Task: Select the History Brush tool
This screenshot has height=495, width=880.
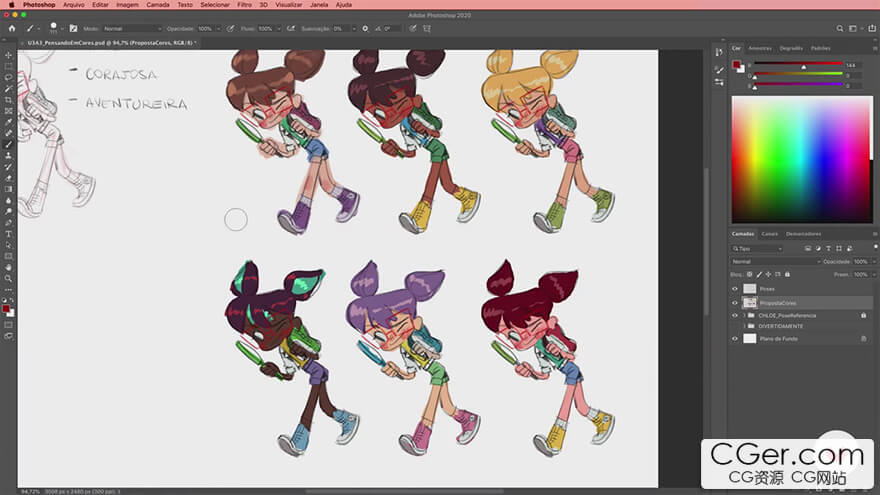Action: click(8, 167)
